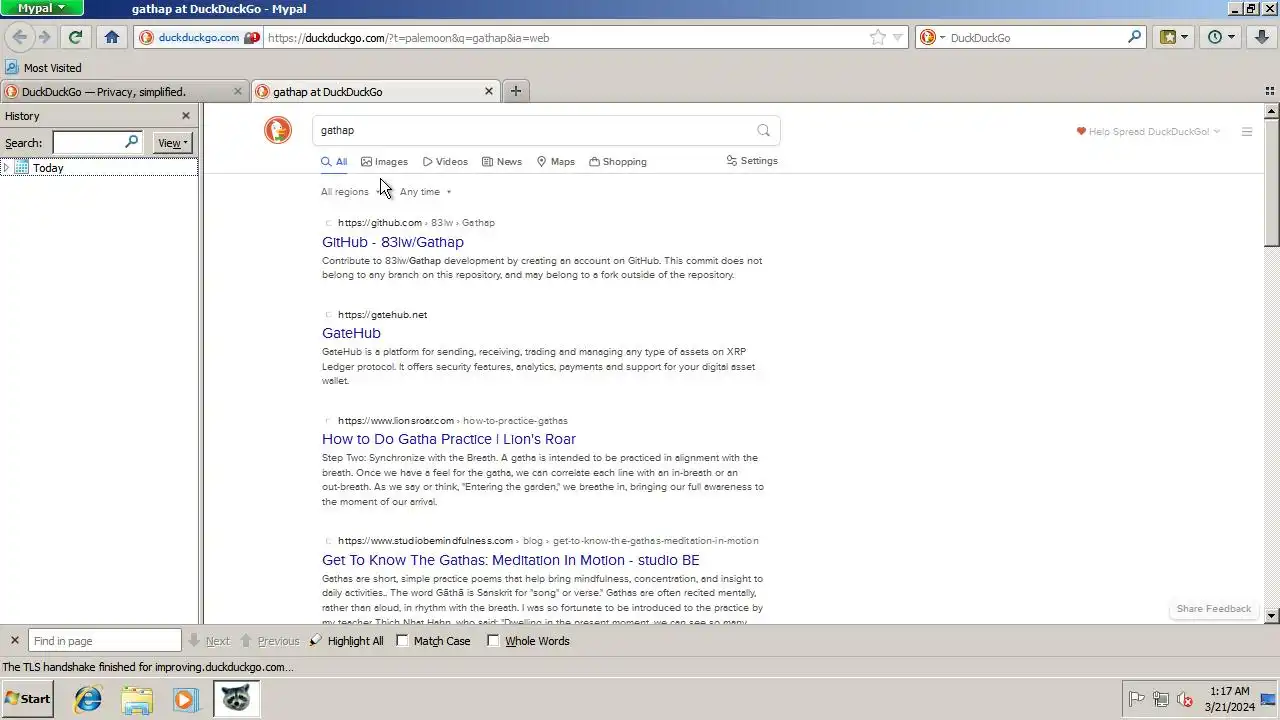
Task: Reload the current page
Action: (75, 37)
